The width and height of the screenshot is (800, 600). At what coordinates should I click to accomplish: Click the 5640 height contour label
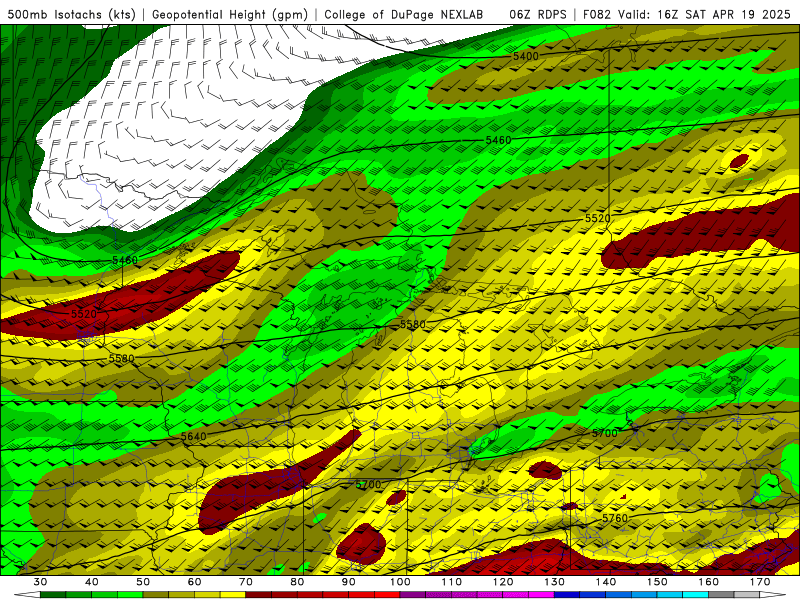point(194,436)
